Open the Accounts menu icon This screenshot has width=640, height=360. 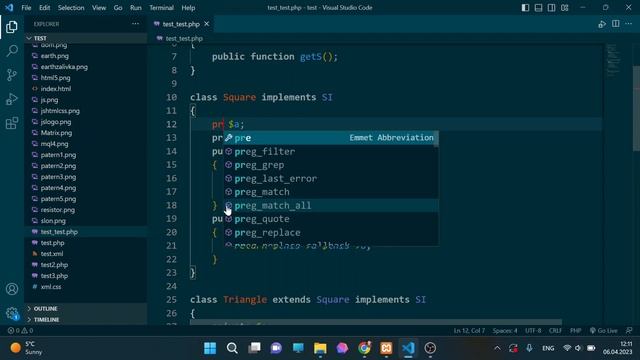(12, 289)
